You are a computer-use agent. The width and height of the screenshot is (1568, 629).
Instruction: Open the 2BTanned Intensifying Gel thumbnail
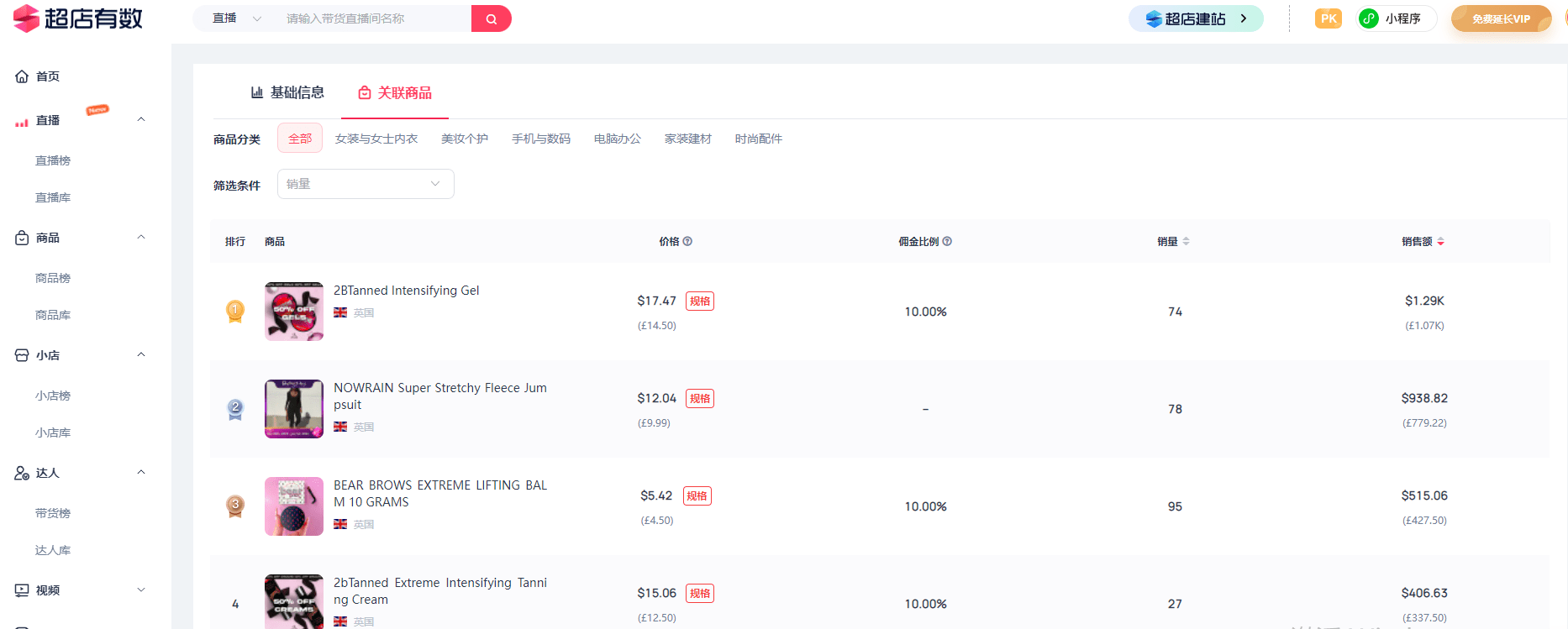[x=294, y=312]
